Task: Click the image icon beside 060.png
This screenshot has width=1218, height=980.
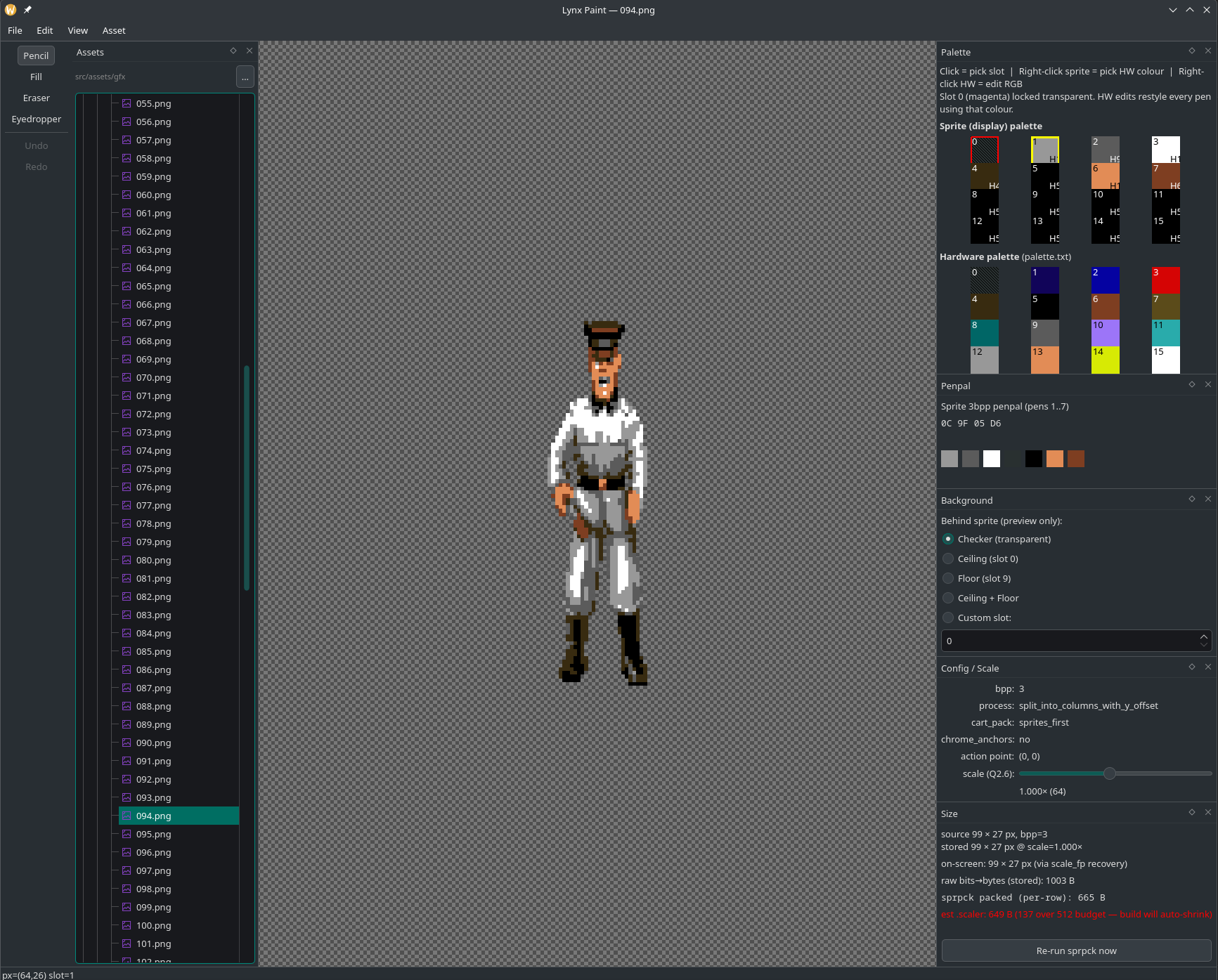Action: pos(127,195)
